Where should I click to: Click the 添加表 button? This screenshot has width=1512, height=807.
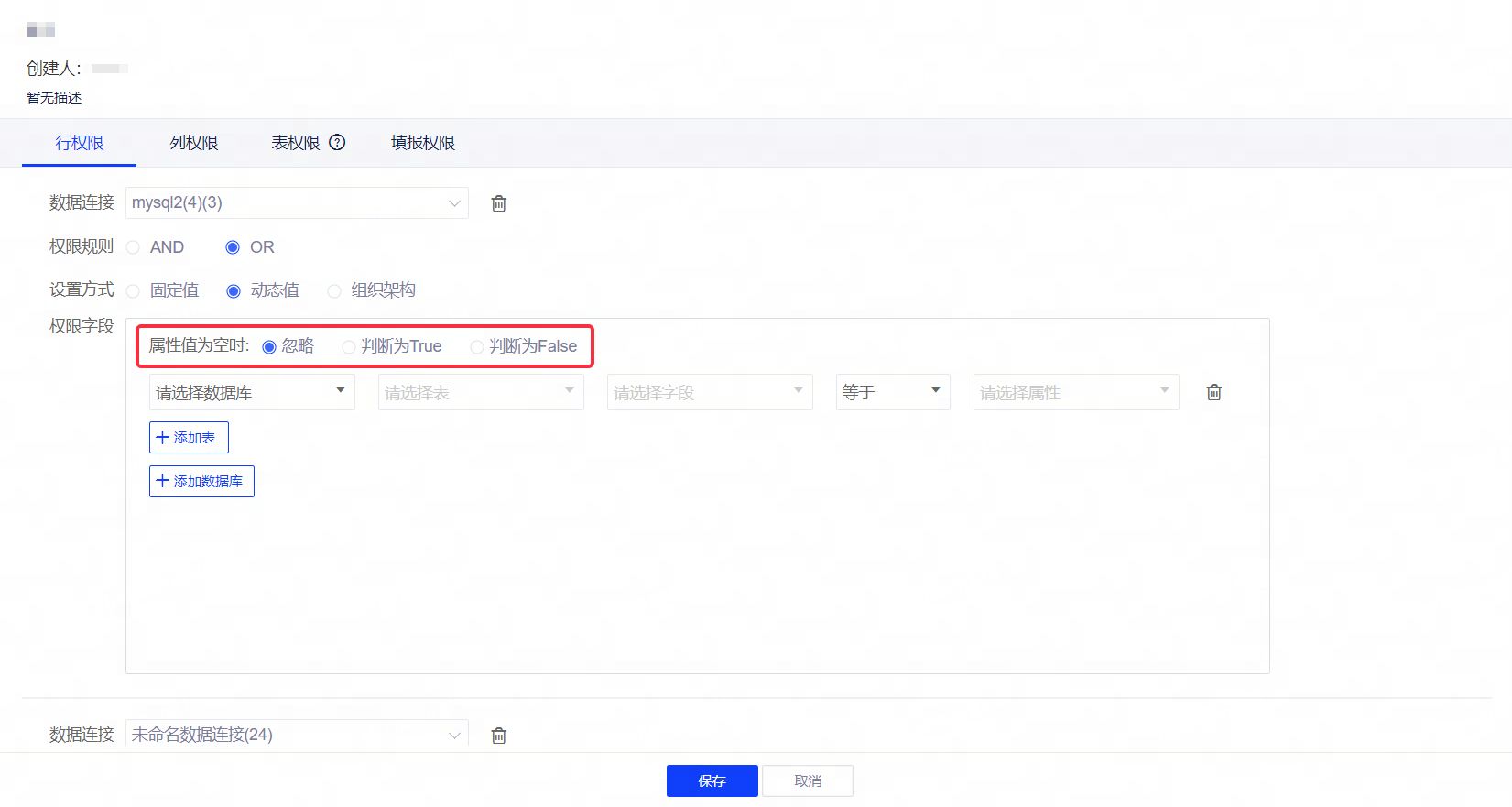[189, 438]
